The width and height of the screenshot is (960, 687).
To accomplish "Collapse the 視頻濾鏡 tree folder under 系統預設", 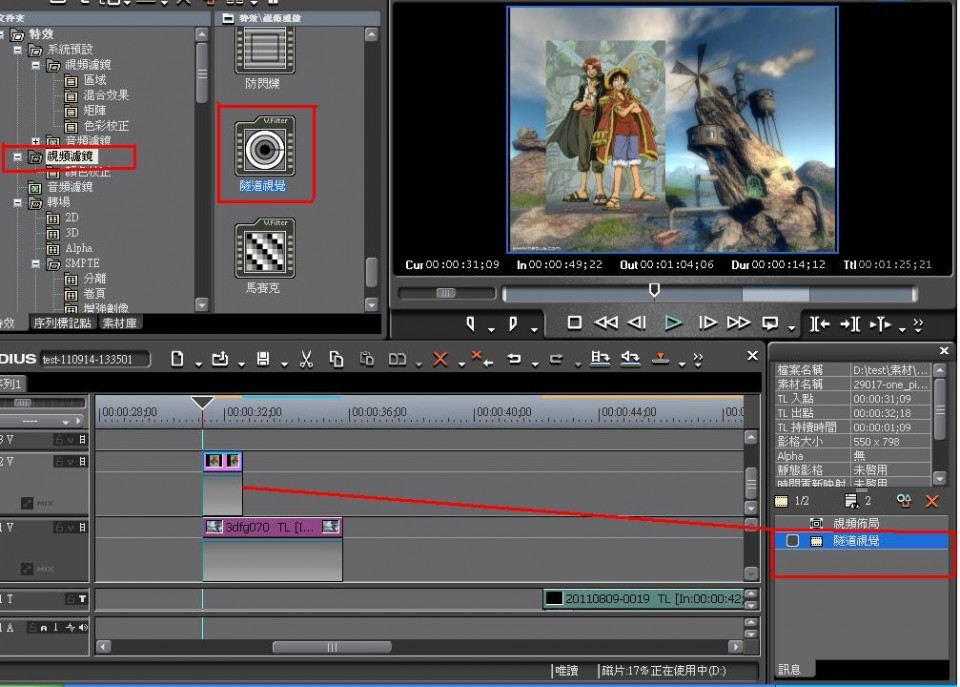I will (37, 65).
